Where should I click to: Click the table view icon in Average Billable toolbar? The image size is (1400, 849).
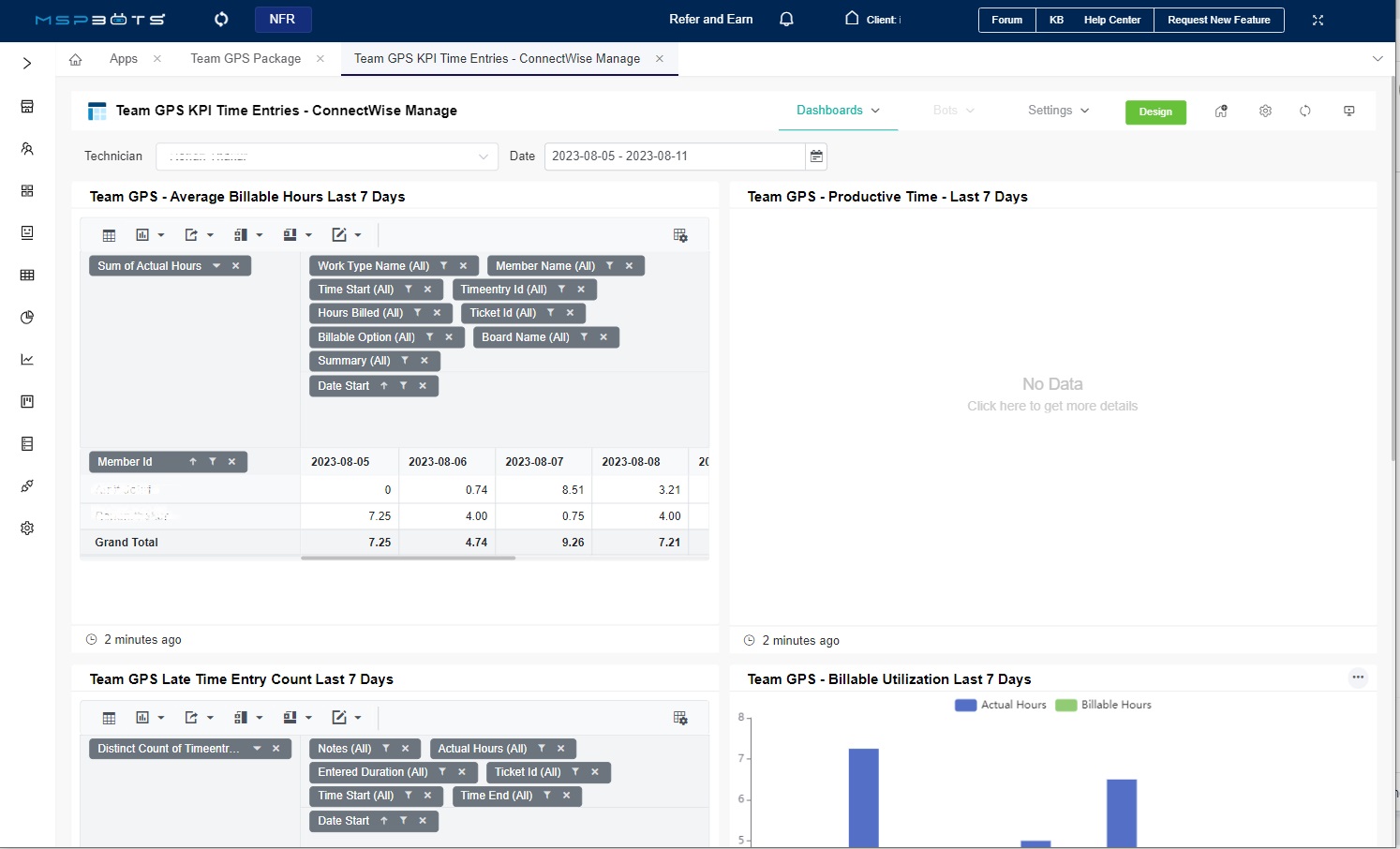109,234
